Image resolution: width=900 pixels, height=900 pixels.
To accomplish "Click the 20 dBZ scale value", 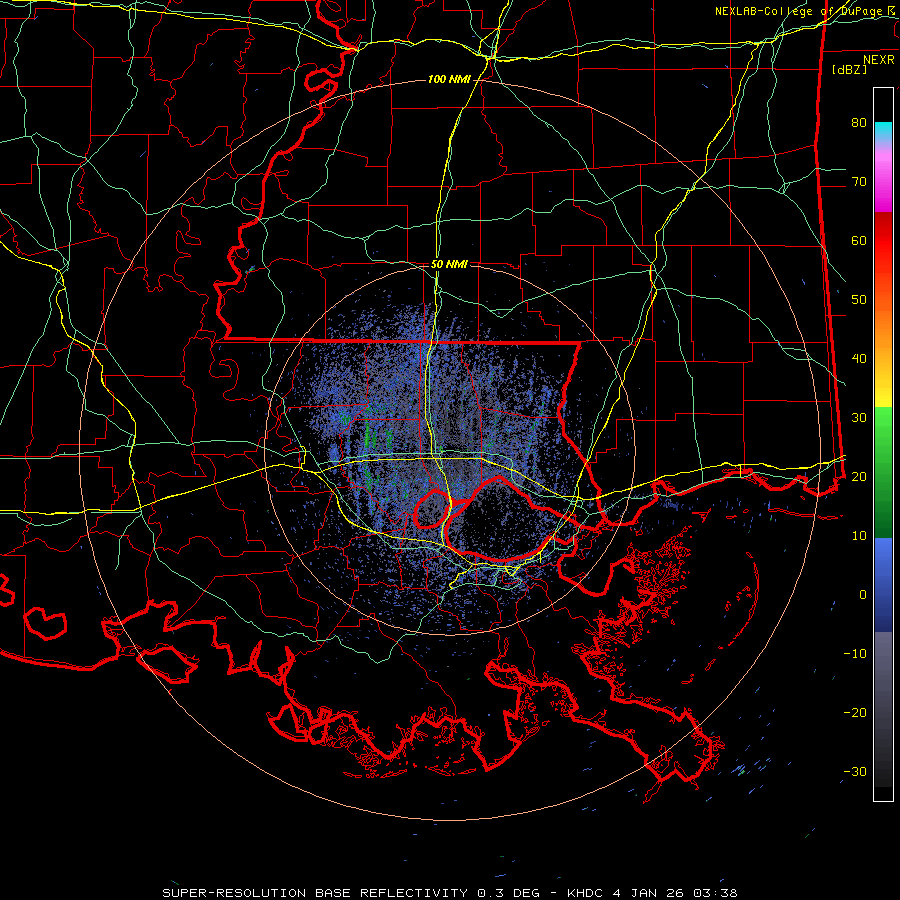I will [859, 477].
